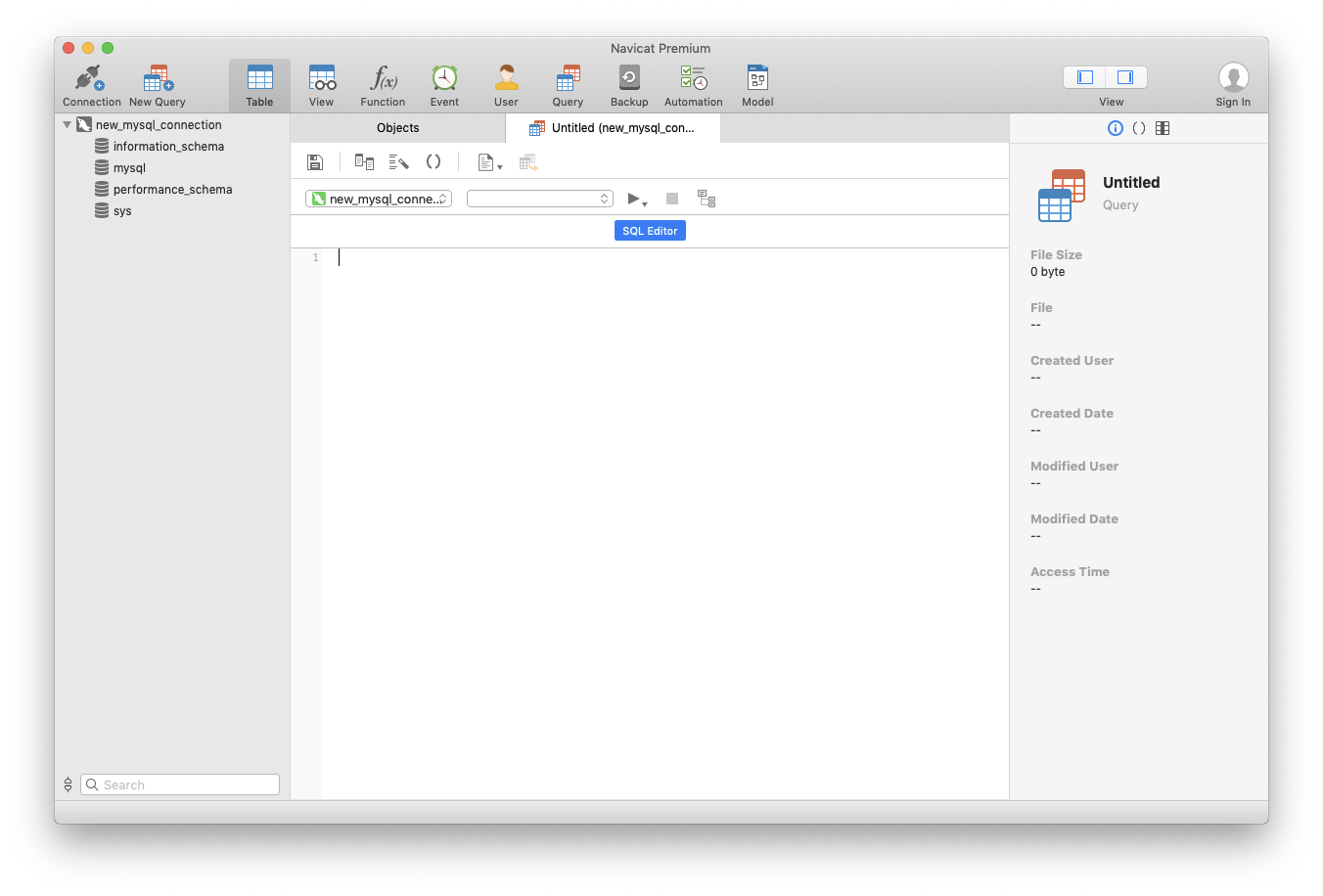Click the sidebar filter icon beside Search
This screenshot has width=1323, height=896.
pyautogui.click(x=68, y=784)
